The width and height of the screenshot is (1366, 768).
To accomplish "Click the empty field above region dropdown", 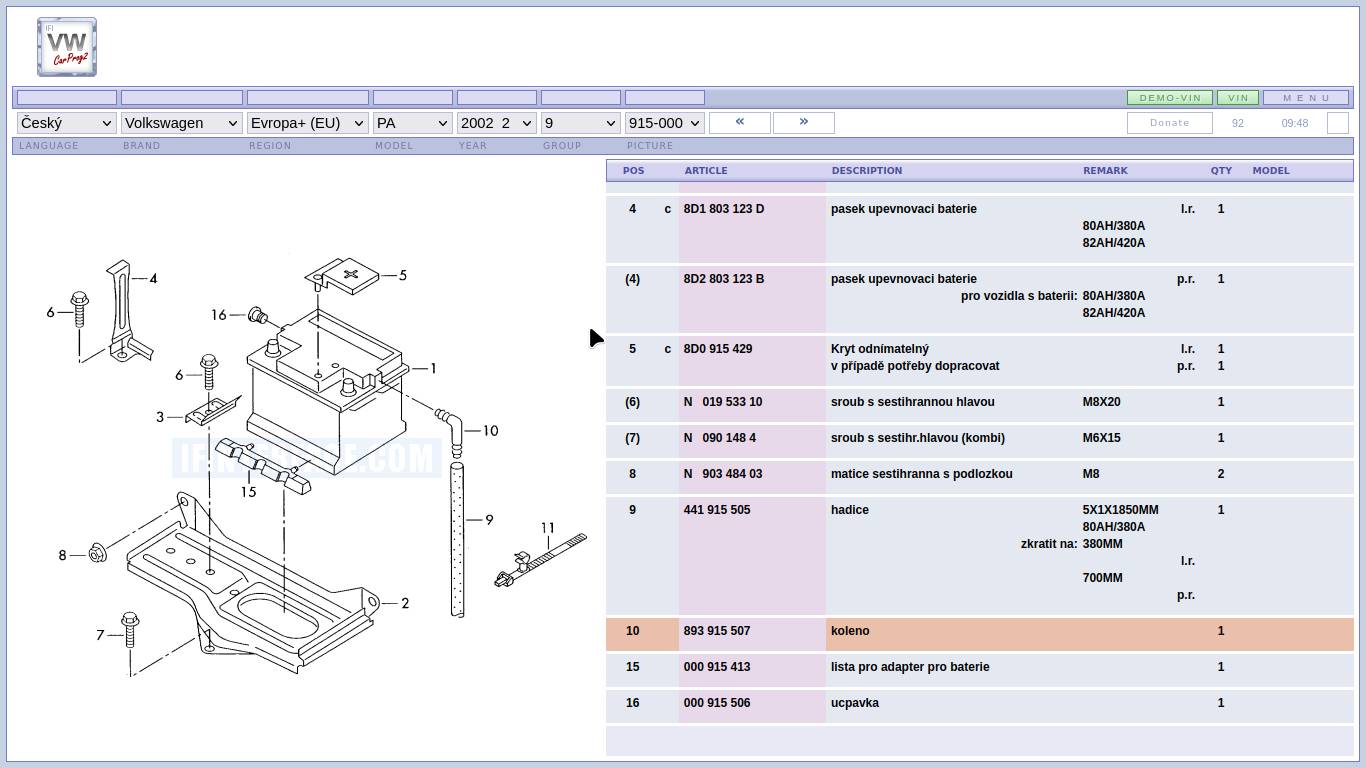I will pyautogui.click(x=308, y=98).
